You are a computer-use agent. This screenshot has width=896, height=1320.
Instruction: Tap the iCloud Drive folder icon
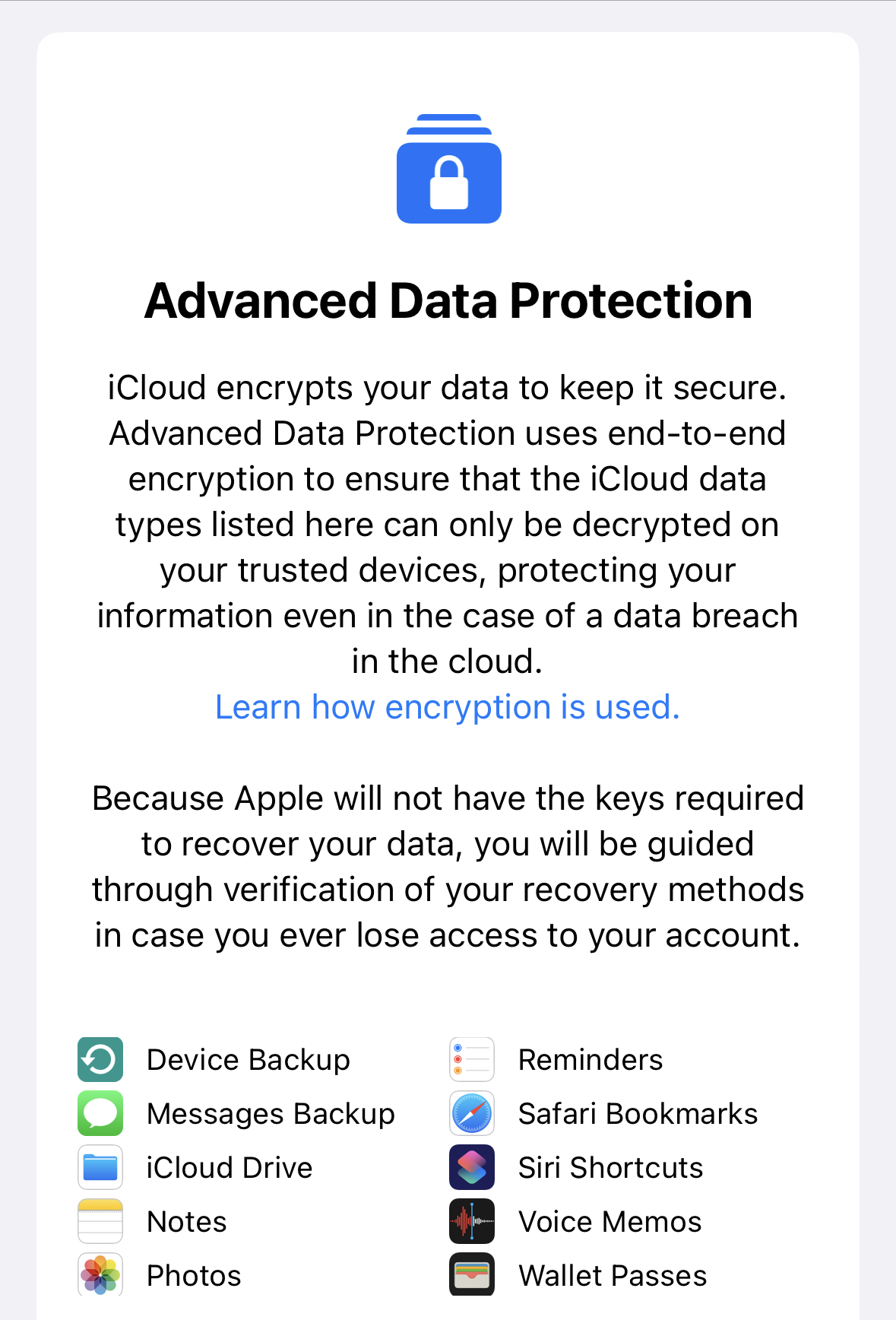click(x=100, y=1167)
